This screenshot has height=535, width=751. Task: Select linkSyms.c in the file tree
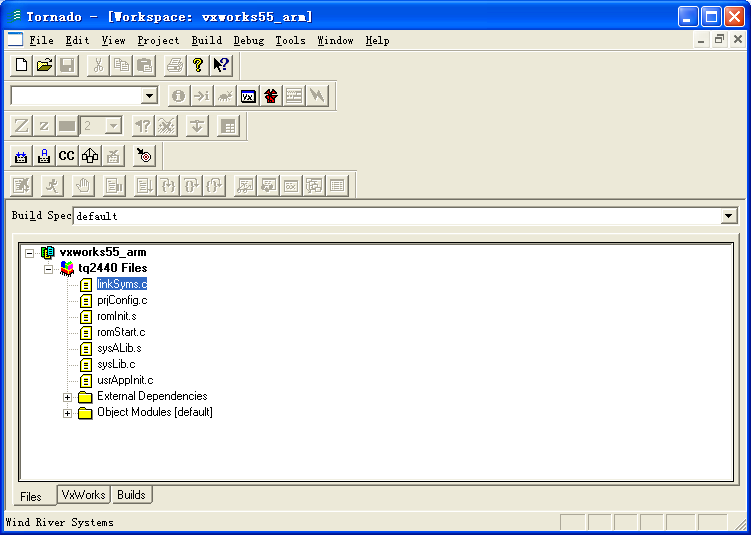[x=122, y=284]
